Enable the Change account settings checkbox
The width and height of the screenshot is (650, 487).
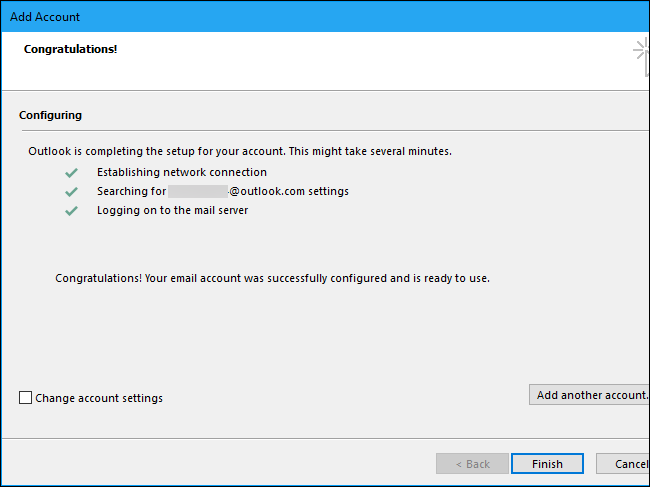(x=26, y=398)
